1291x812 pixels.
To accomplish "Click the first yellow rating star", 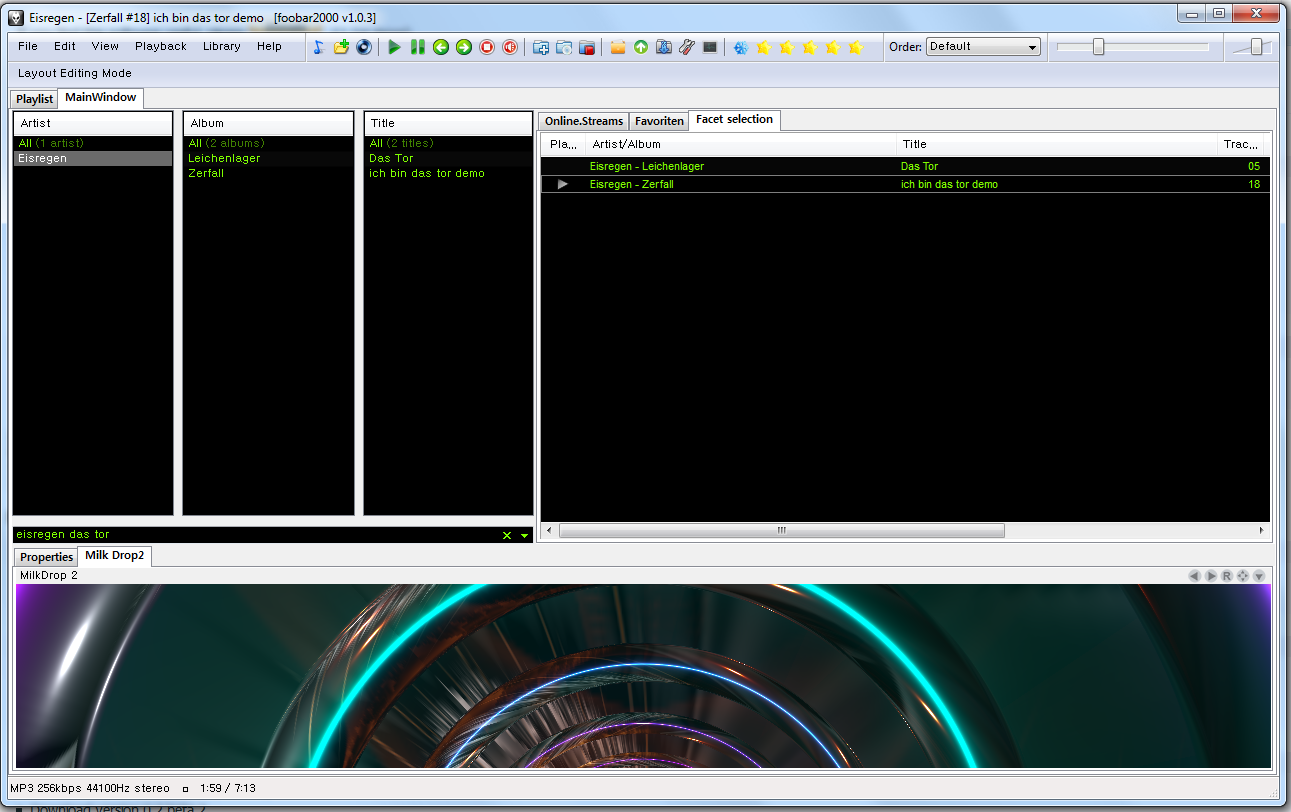I will (764, 47).
